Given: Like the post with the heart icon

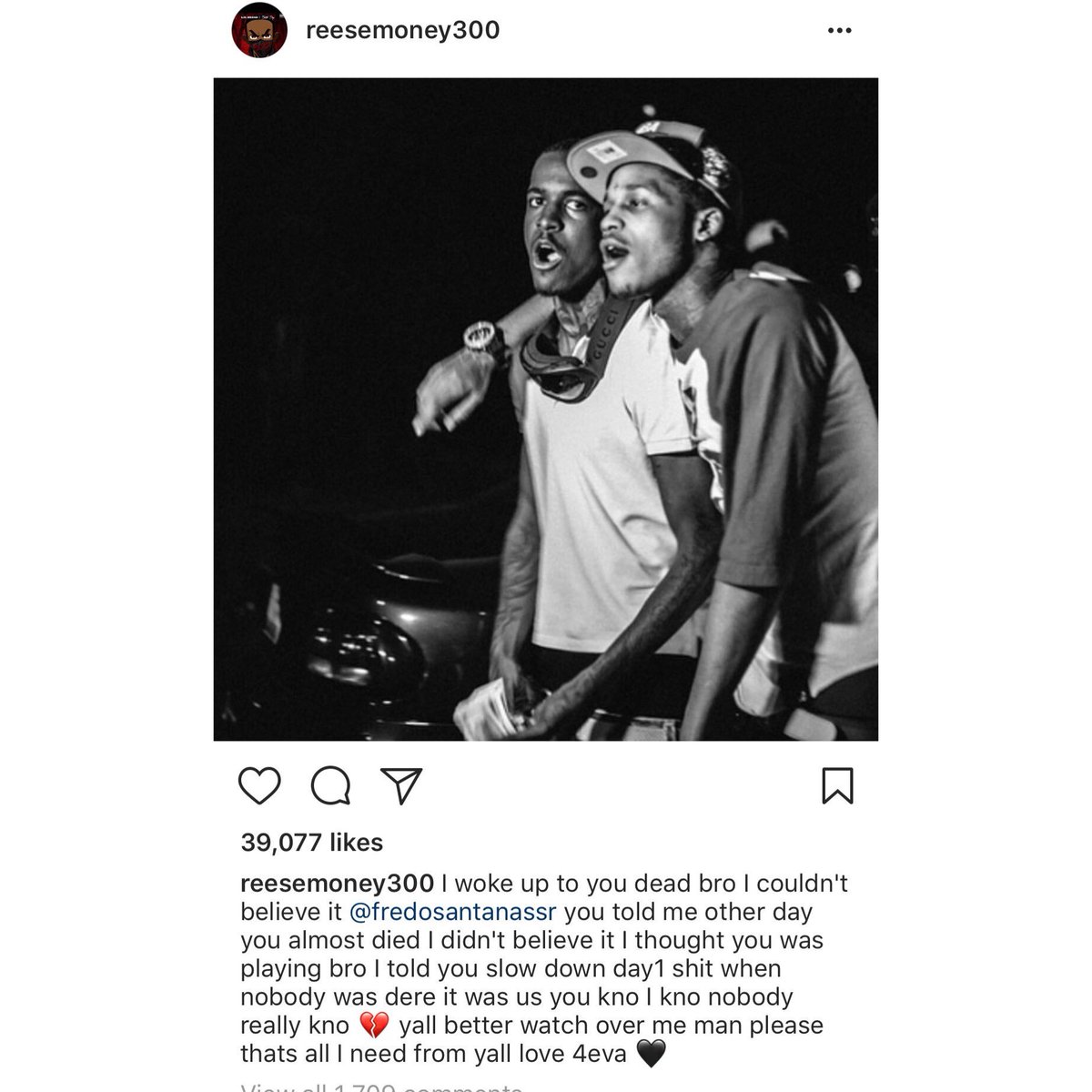Looking at the screenshot, I should [259, 784].
